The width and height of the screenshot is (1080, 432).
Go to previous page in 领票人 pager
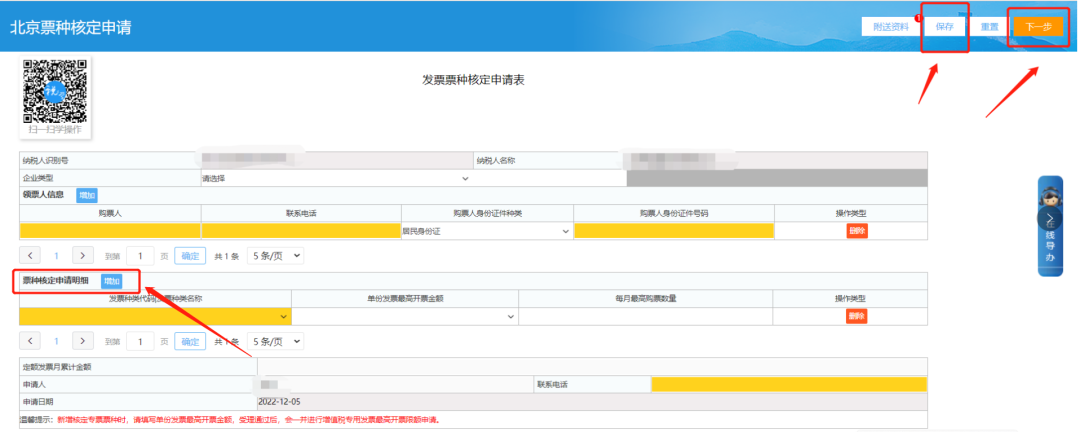click(31, 256)
